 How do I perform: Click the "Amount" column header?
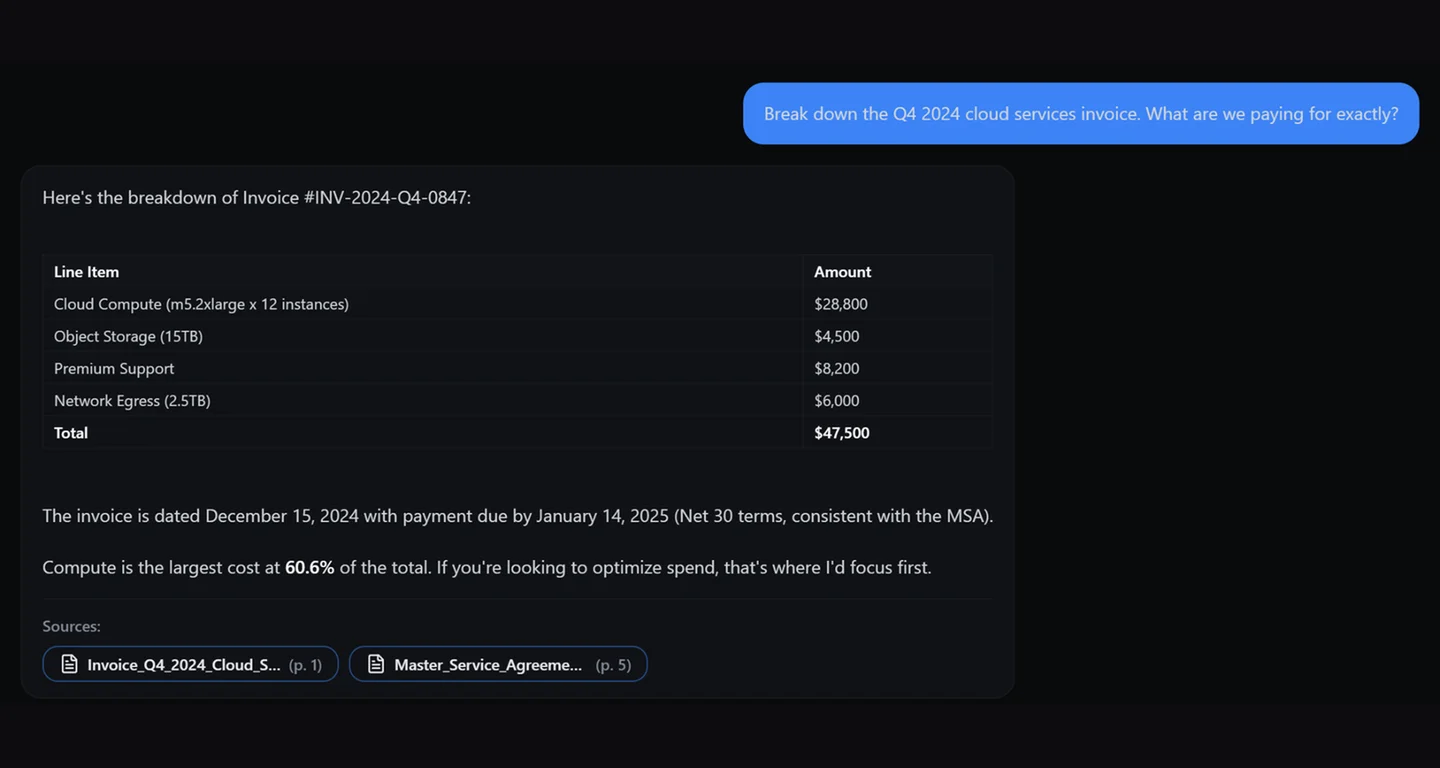tap(842, 272)
